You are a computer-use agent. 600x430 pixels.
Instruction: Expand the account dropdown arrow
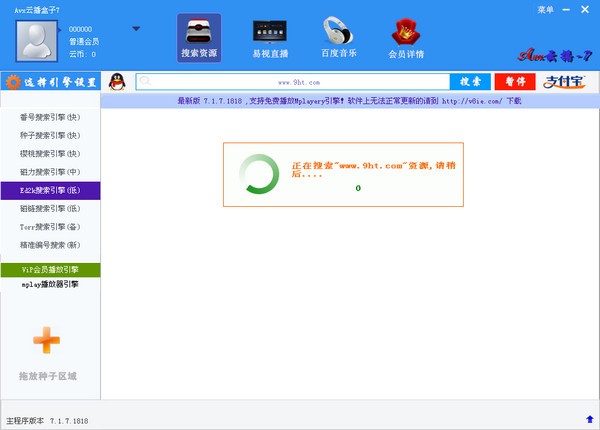[x=136, y=29]
